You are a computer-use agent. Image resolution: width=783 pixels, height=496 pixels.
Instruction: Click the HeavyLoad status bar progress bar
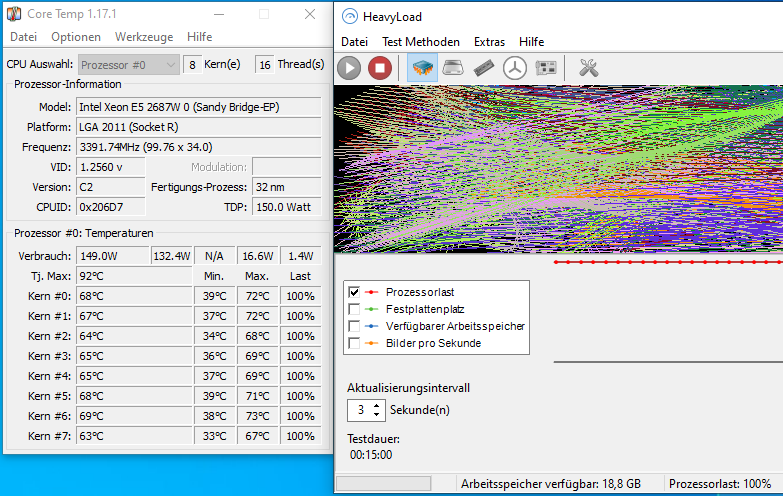(x=384, y=483)
